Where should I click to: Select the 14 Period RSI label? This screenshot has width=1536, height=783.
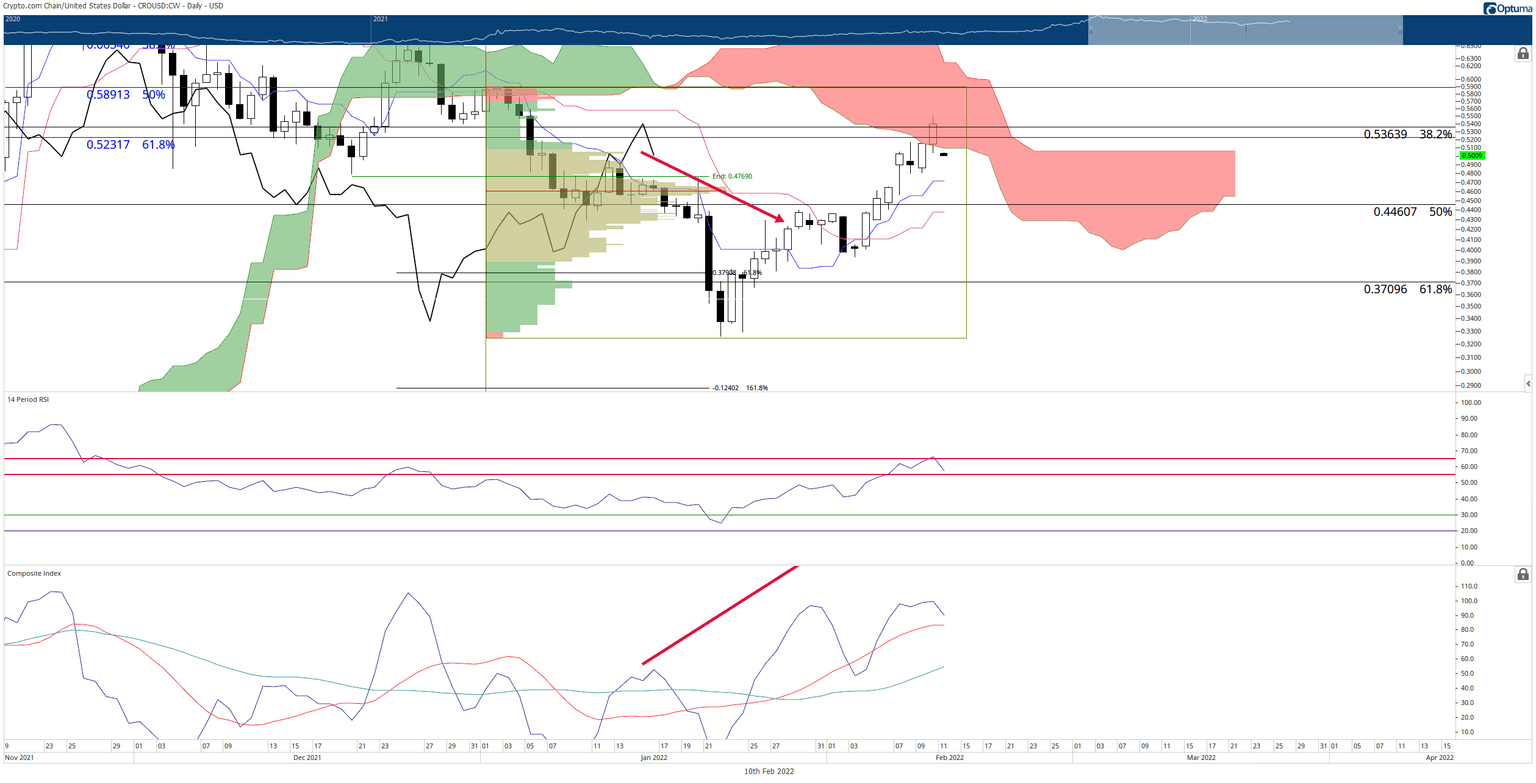click(x=28, y=400)
